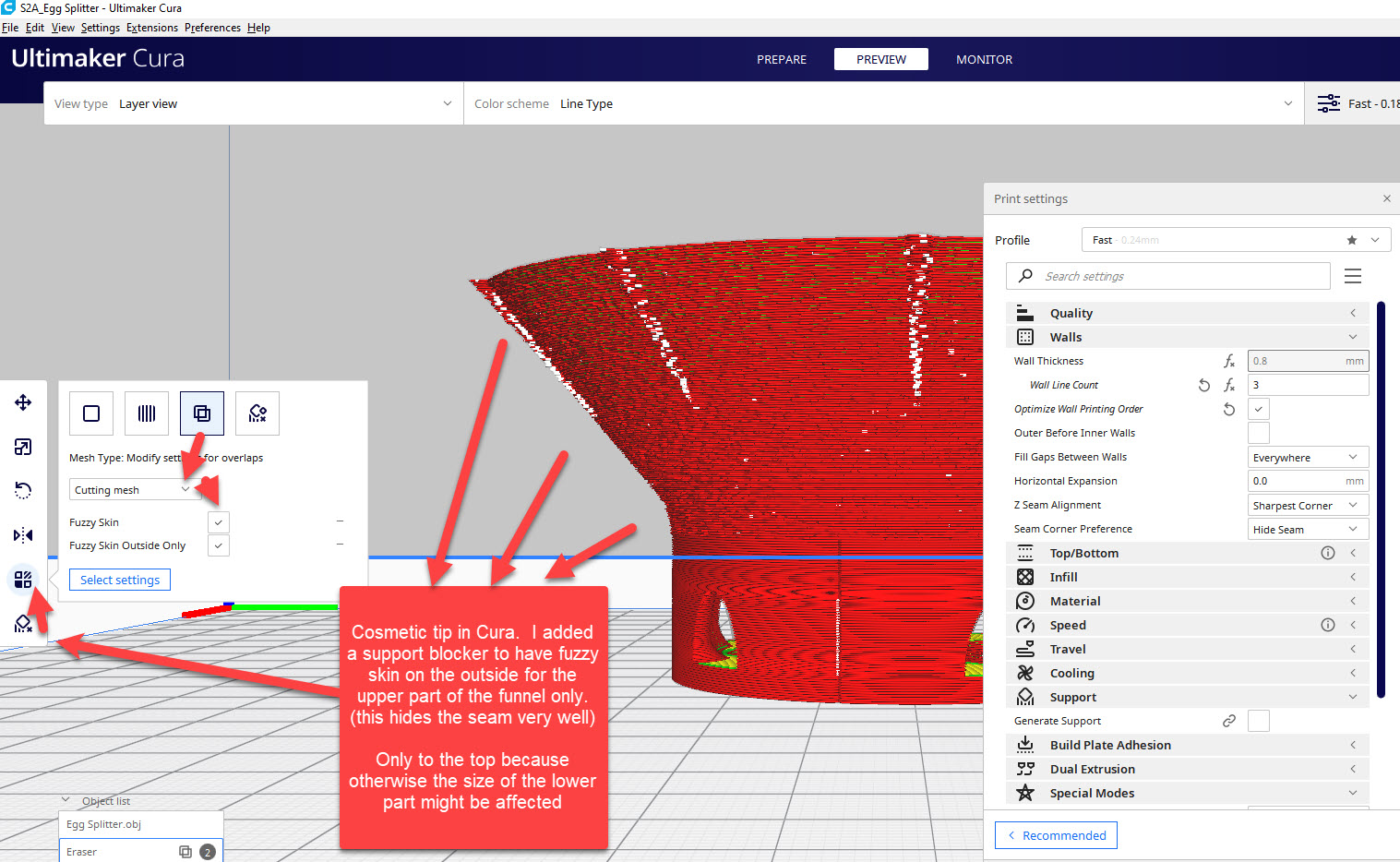The image size is (1400, 862).
Task: Click the Select settings button
Action: (120, 580)
